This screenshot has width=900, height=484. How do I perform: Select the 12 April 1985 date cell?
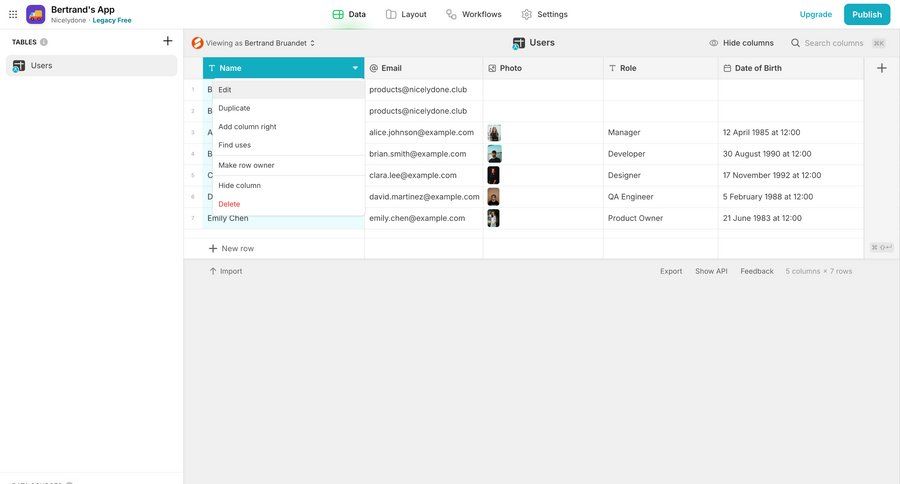pos(790,133)
